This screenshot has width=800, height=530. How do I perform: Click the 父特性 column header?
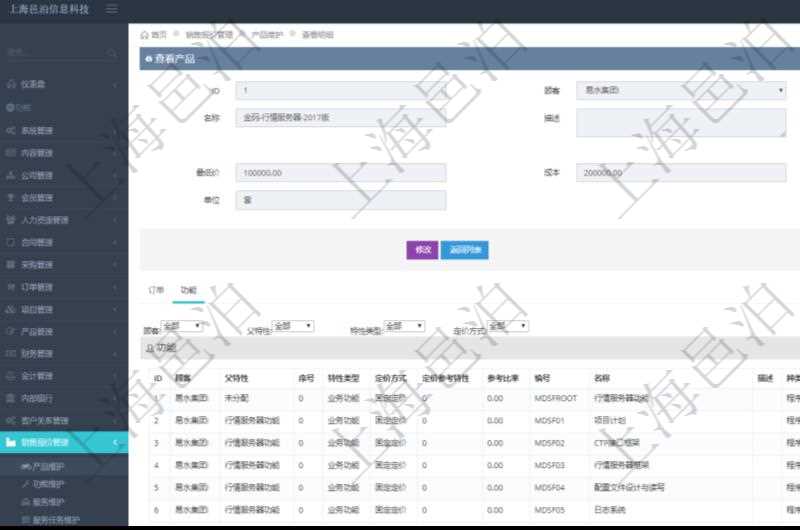click(x=236, y=378)
